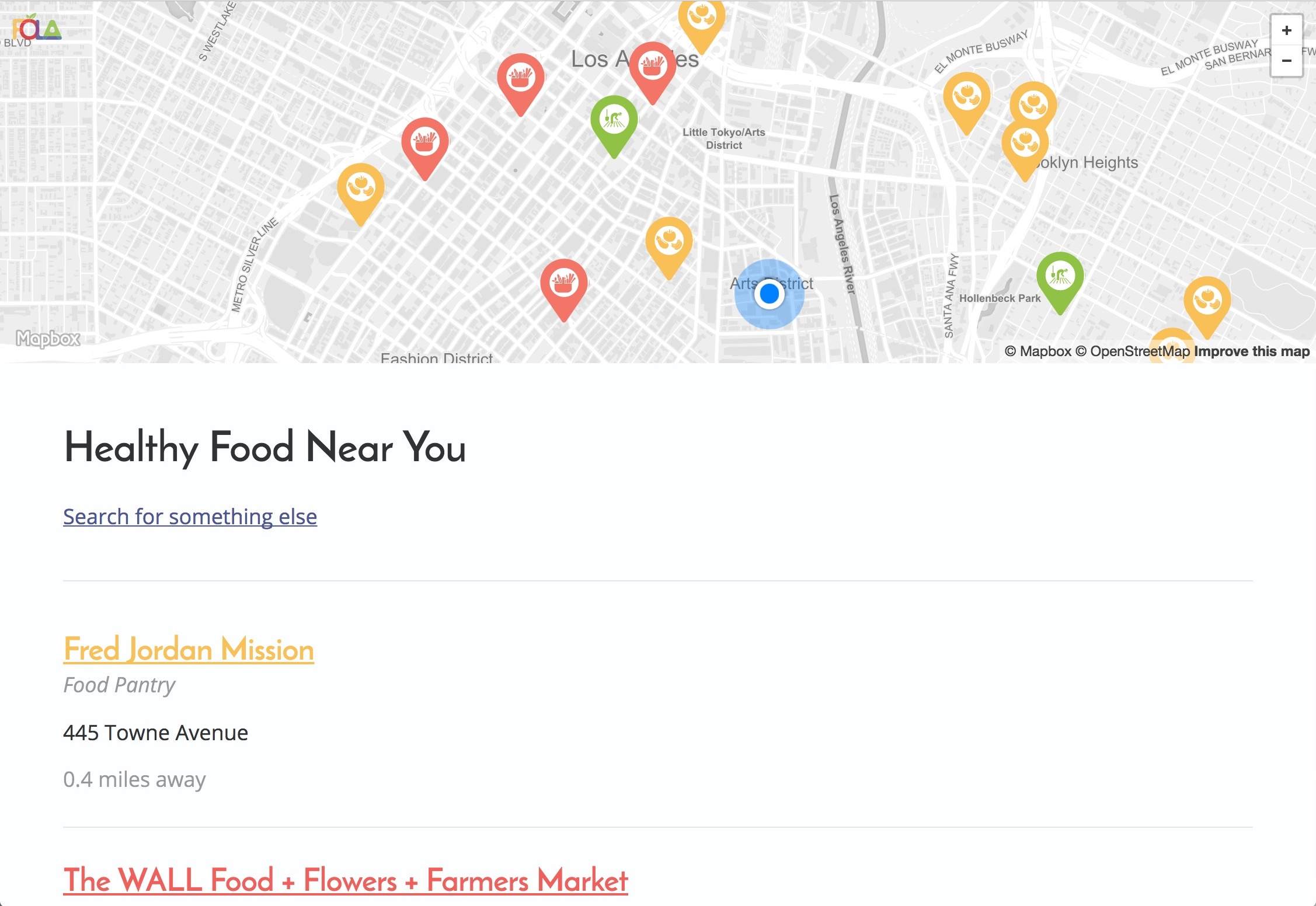
Task: Open the Search for something else link
Action: [190, 517]
